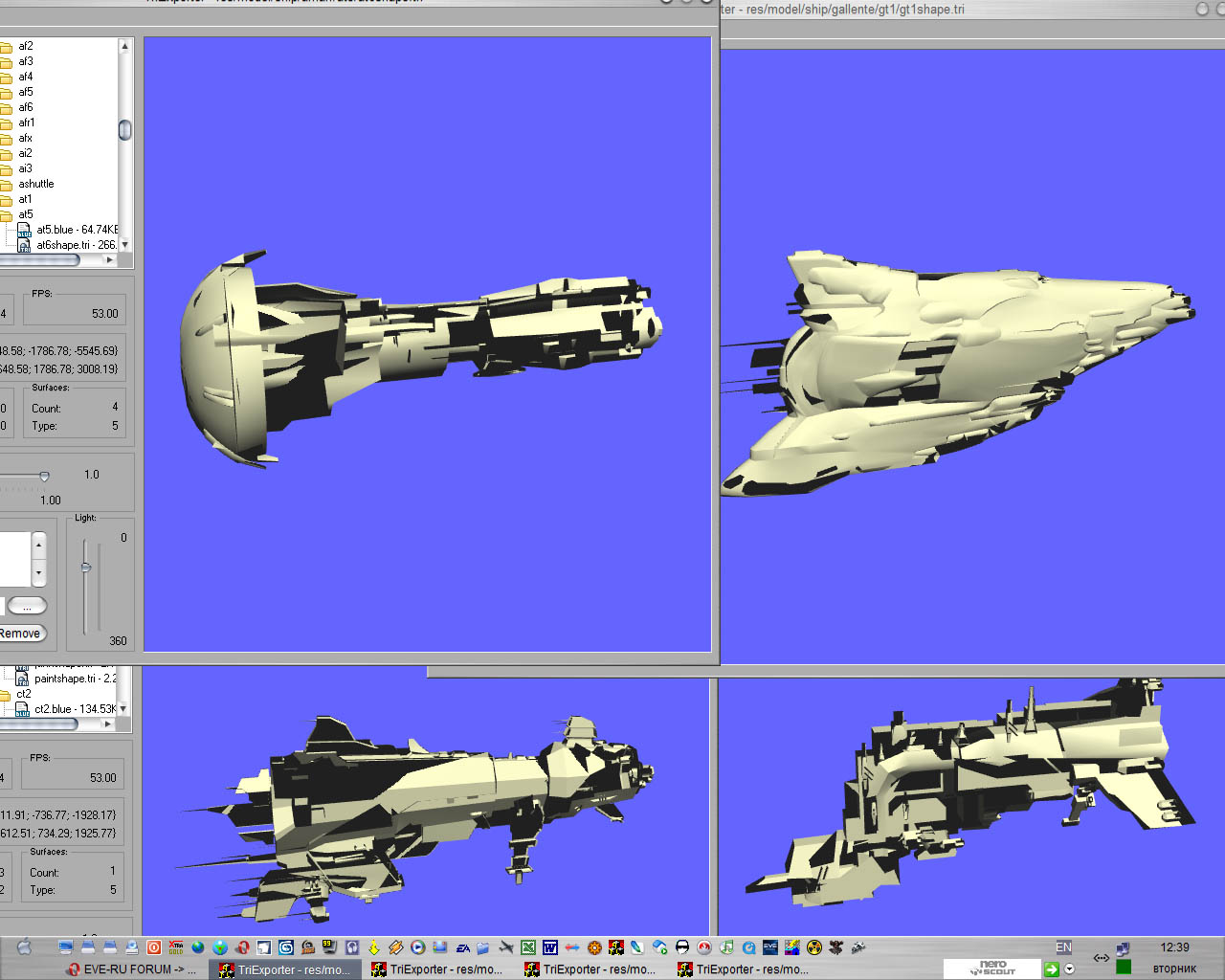Open the clock showing 12:39

[1175, 947]
